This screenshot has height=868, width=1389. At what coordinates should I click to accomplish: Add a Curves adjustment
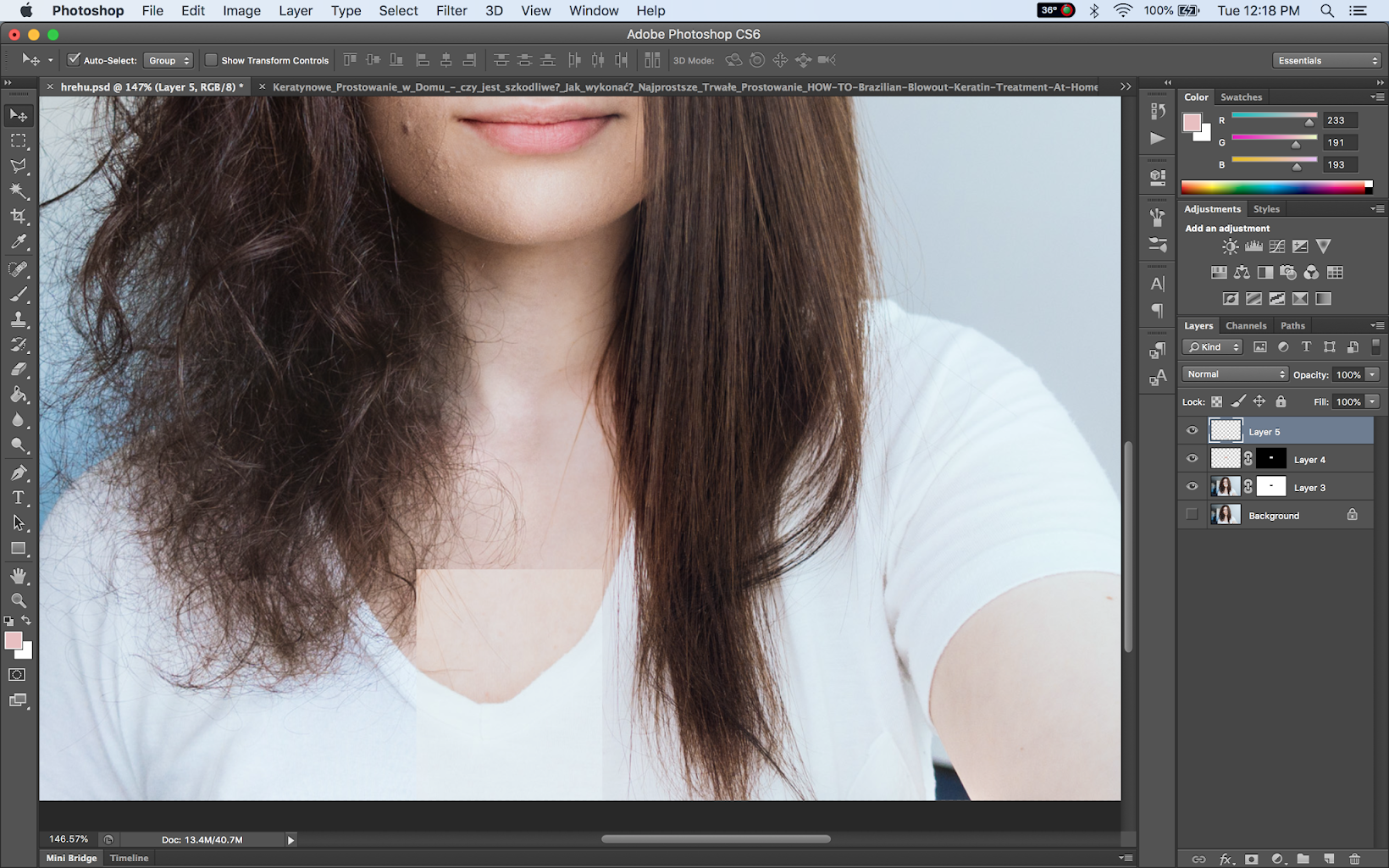(x=1277, y=246)
